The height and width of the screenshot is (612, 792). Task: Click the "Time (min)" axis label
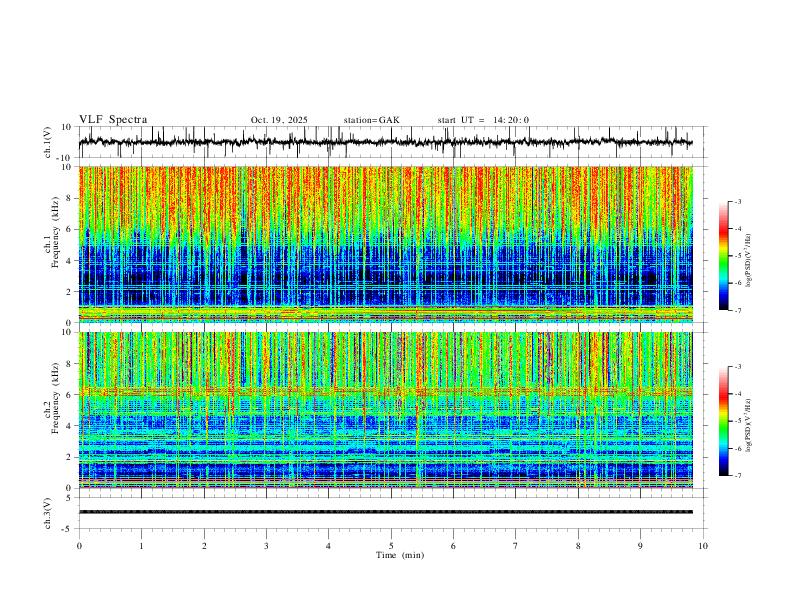click(400, 555)
